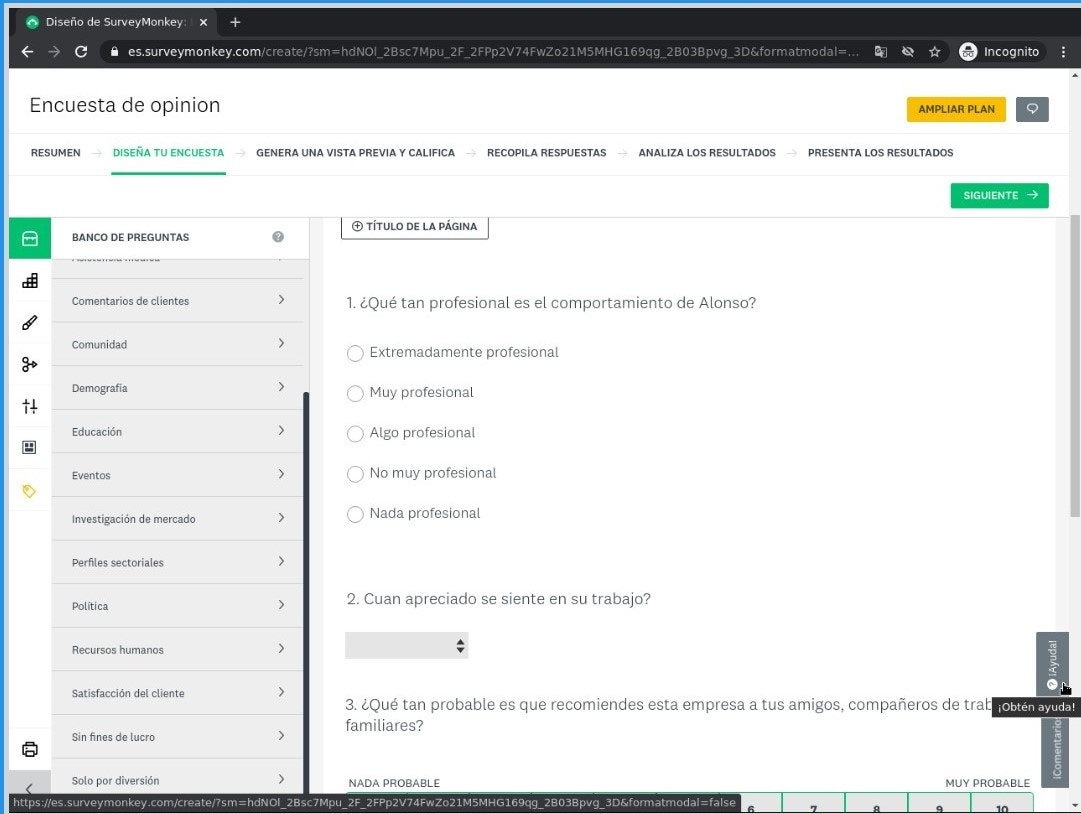Bookmark this page with star icon
This screenshot has height=814, width=1081.
934,52
